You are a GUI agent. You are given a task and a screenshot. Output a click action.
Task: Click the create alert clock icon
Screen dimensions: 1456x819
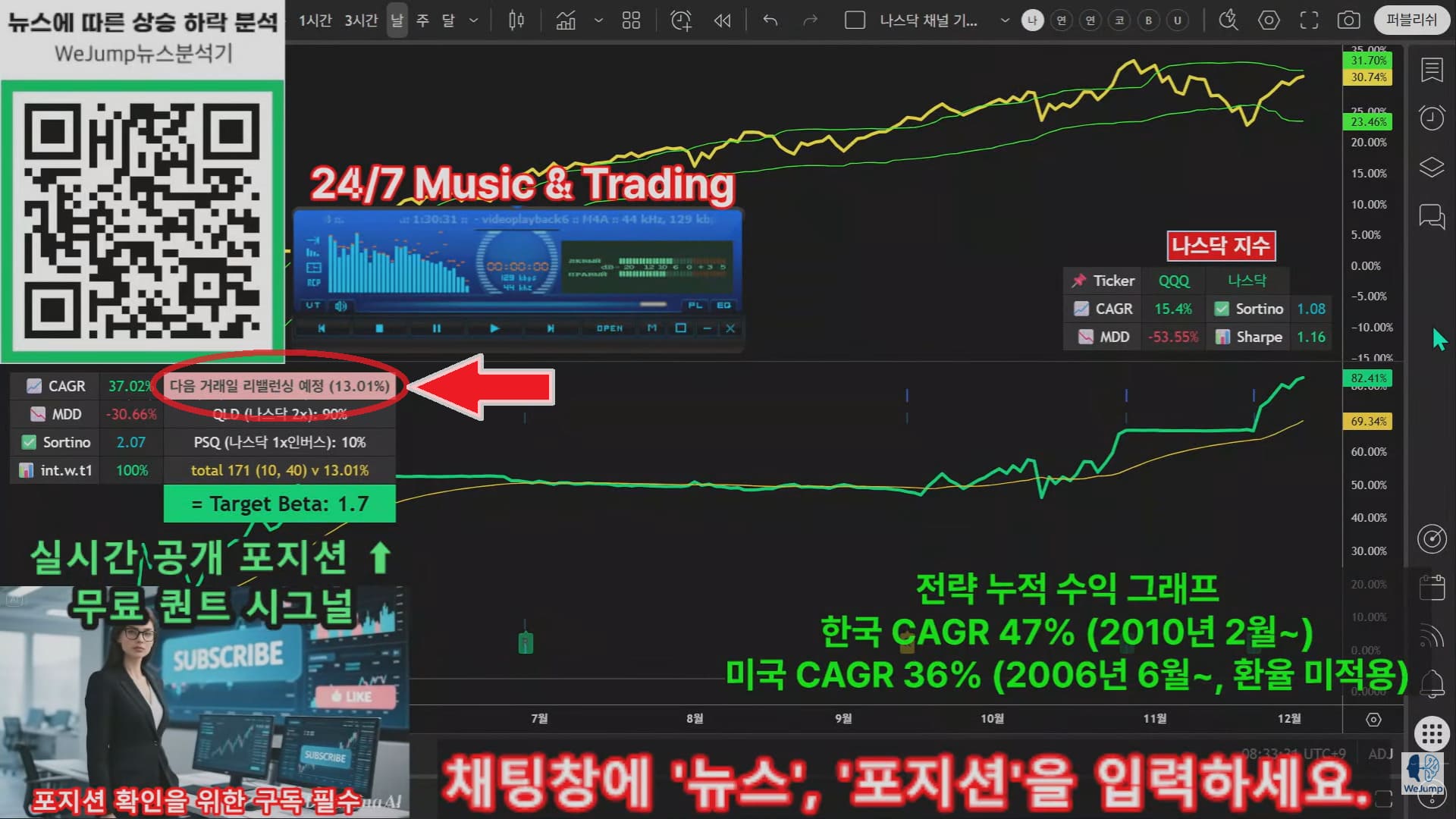(681, 20)
